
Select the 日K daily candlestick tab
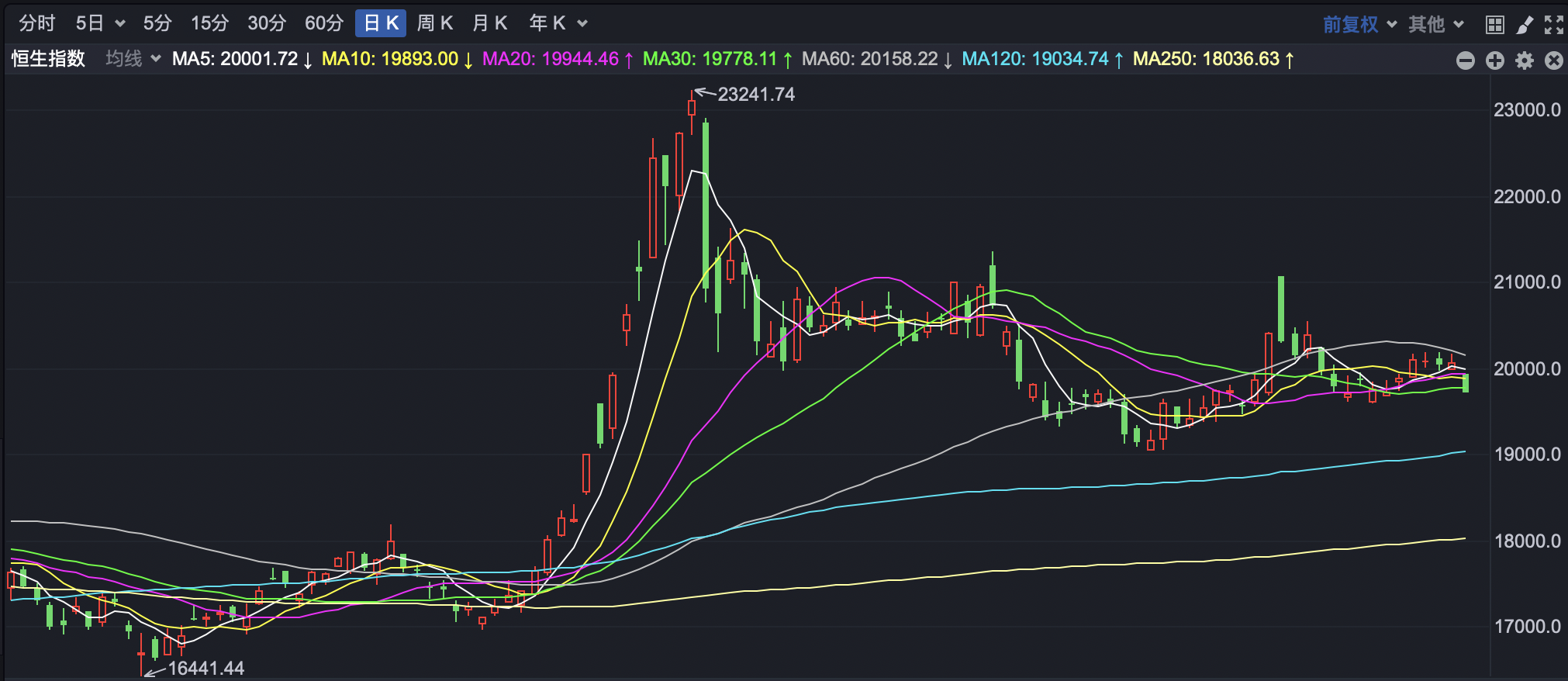[381, 23]
